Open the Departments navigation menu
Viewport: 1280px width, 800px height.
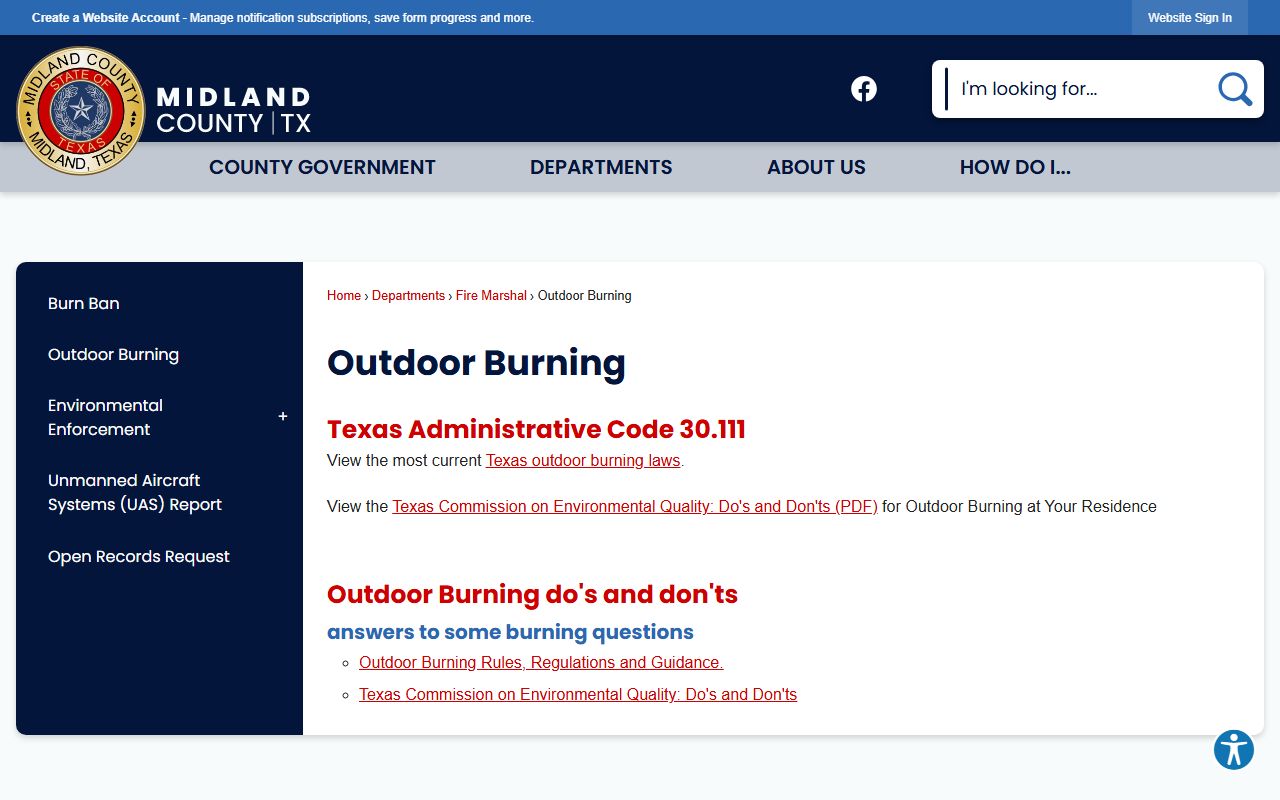click(601, 167)
